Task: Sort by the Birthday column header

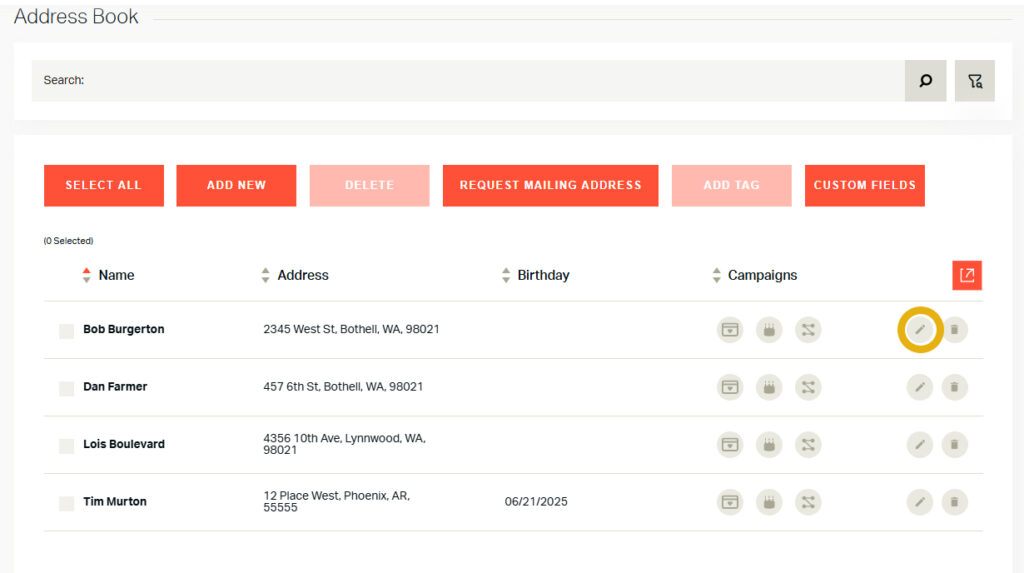Action: click(x=542, y=275)
